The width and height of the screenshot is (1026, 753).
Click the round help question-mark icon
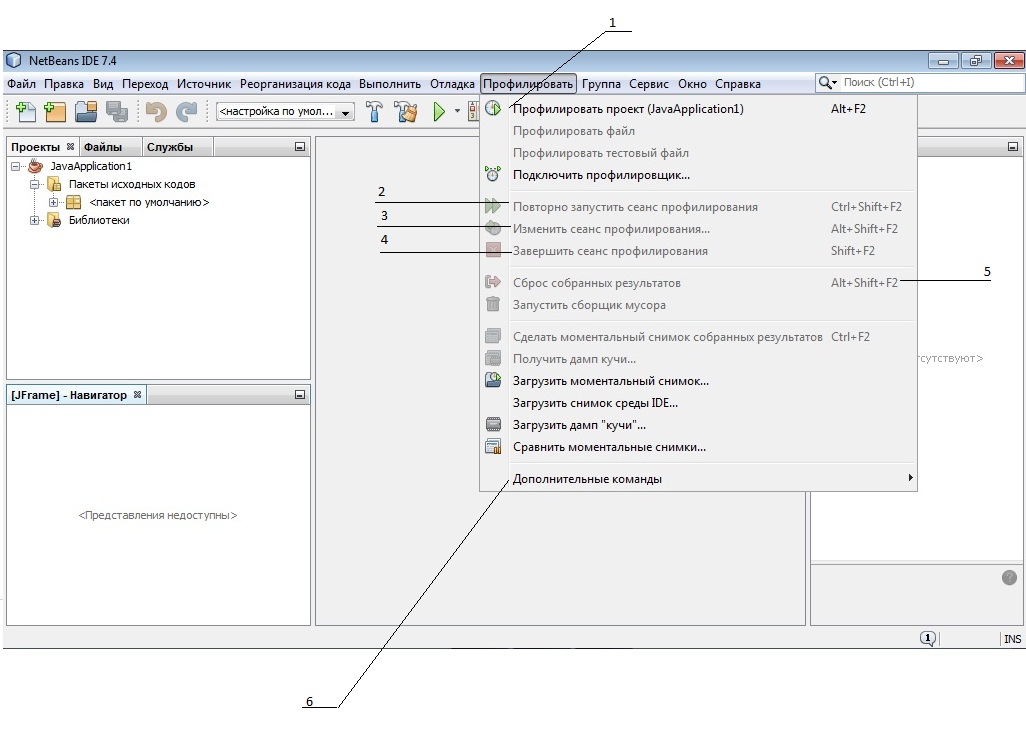(x=1009, y=578)
